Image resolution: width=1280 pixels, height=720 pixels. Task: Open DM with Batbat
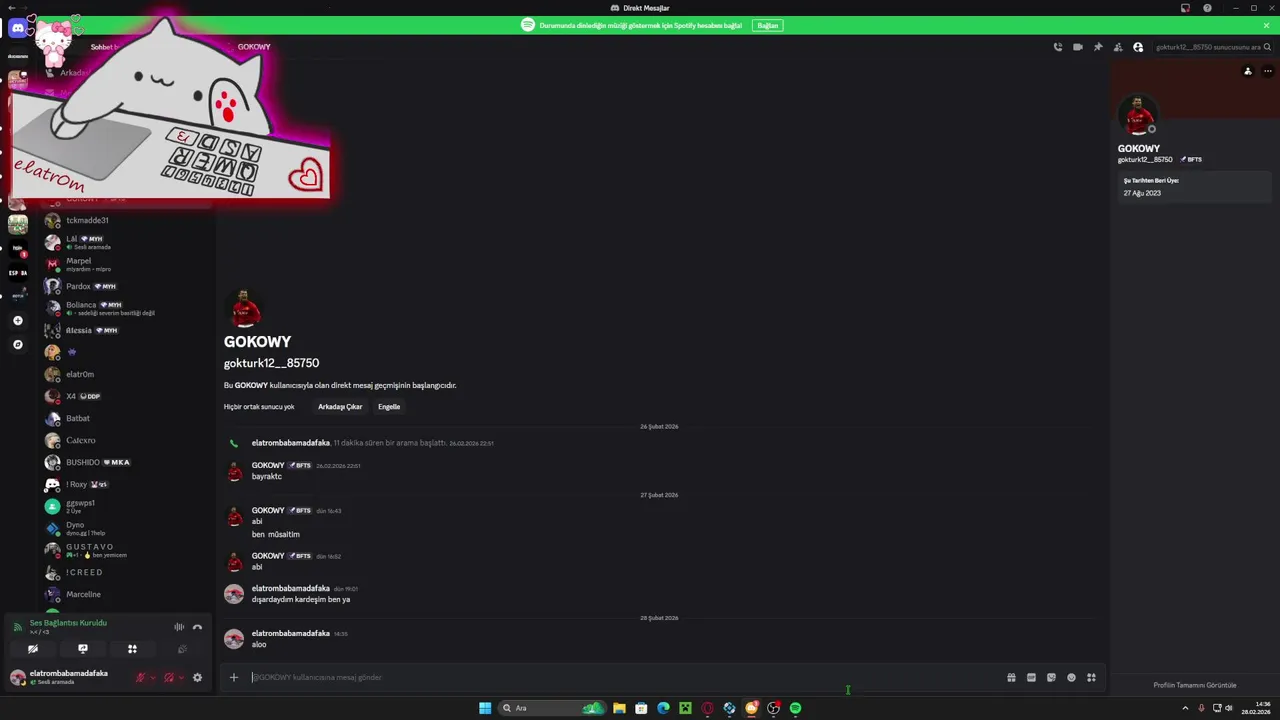[128, 418]
